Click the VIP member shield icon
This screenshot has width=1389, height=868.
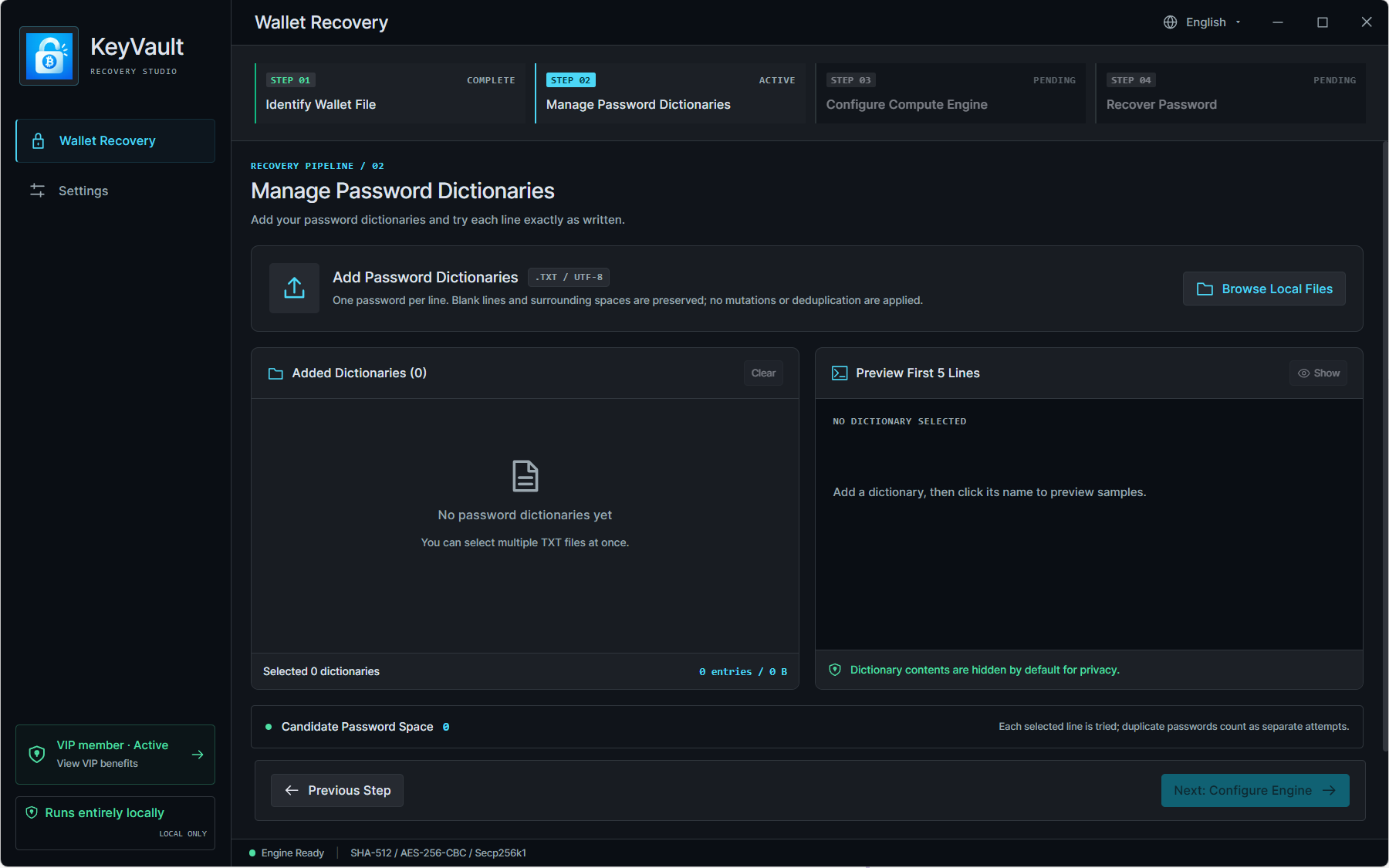[36, 754]
